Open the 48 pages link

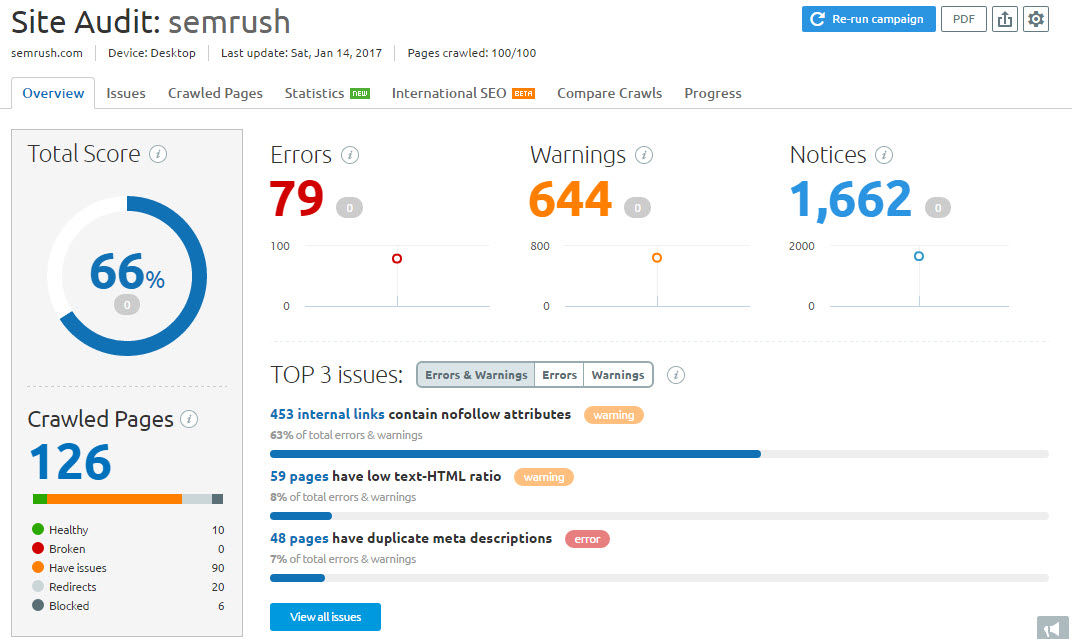(x=299, y=539)
